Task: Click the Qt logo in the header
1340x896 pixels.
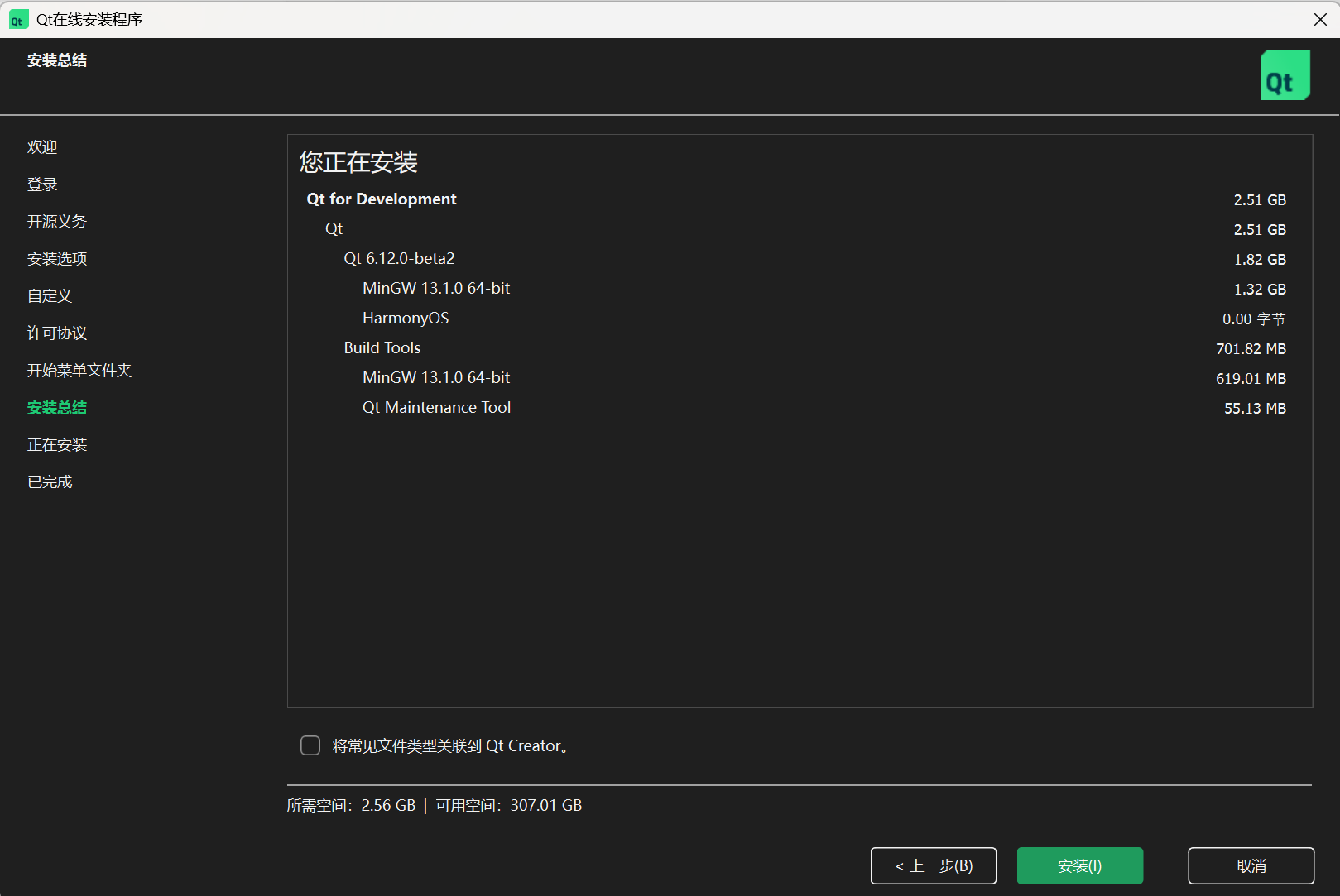Action: [x=1285, y=75]
